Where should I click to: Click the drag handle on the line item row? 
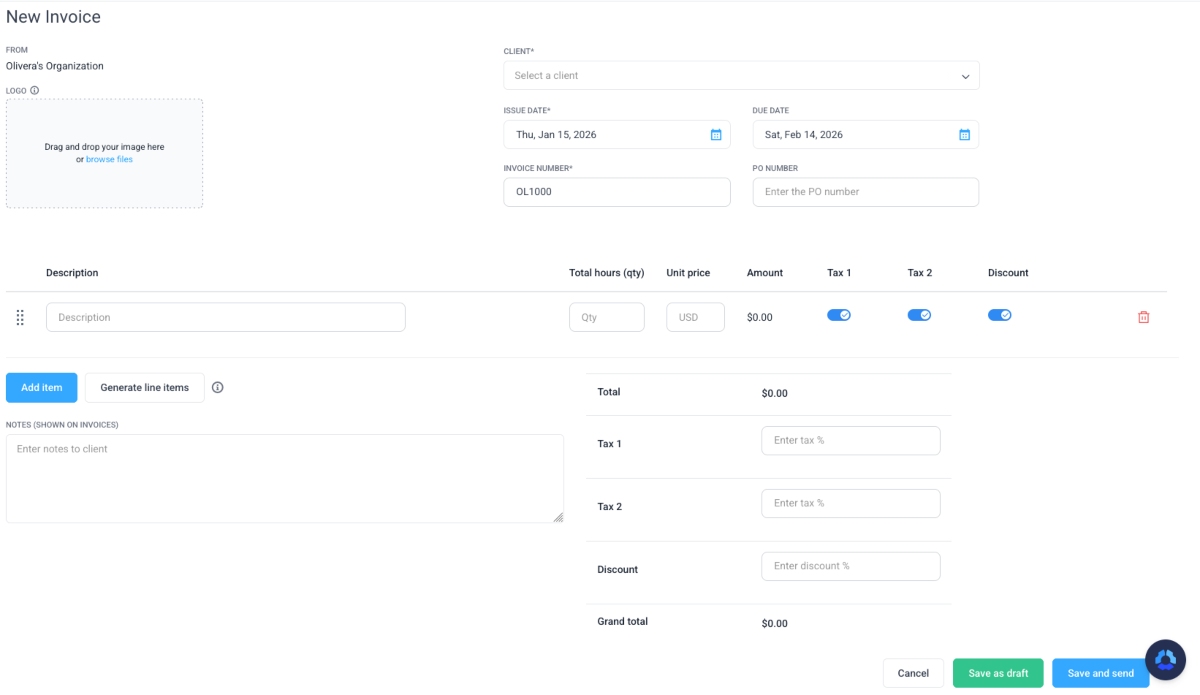click(20, 316)
